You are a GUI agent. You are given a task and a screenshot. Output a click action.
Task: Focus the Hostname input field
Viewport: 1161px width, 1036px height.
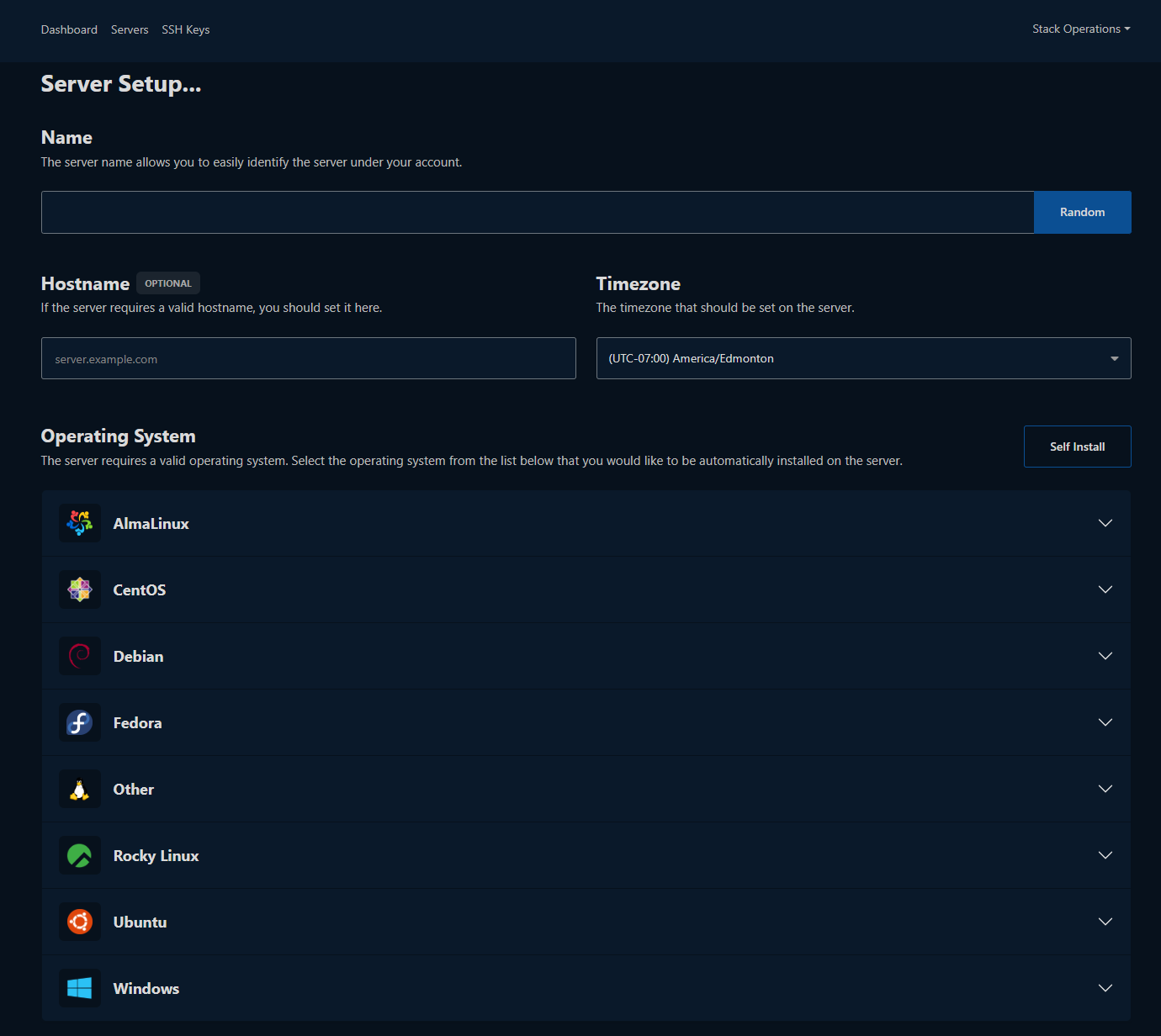308,358
